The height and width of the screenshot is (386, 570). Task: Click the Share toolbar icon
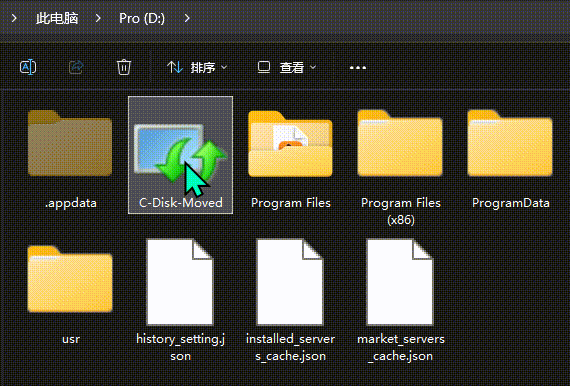(x=76, y=67)
